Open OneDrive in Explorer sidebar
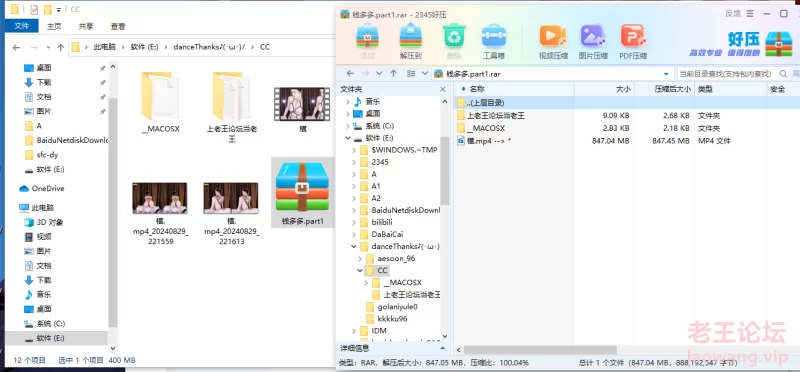This screenshot has width=800, height=372. point(42,188)
